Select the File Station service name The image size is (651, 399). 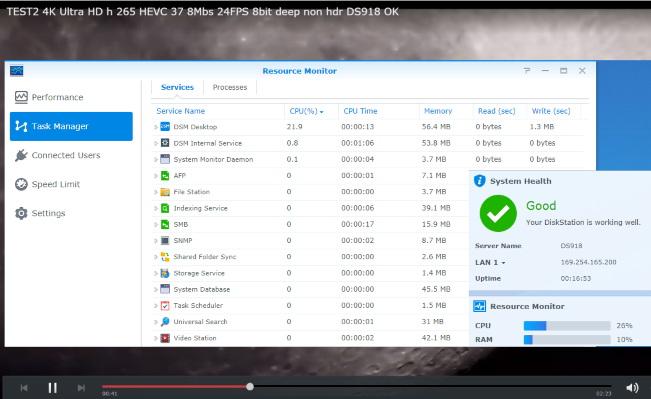191,192
